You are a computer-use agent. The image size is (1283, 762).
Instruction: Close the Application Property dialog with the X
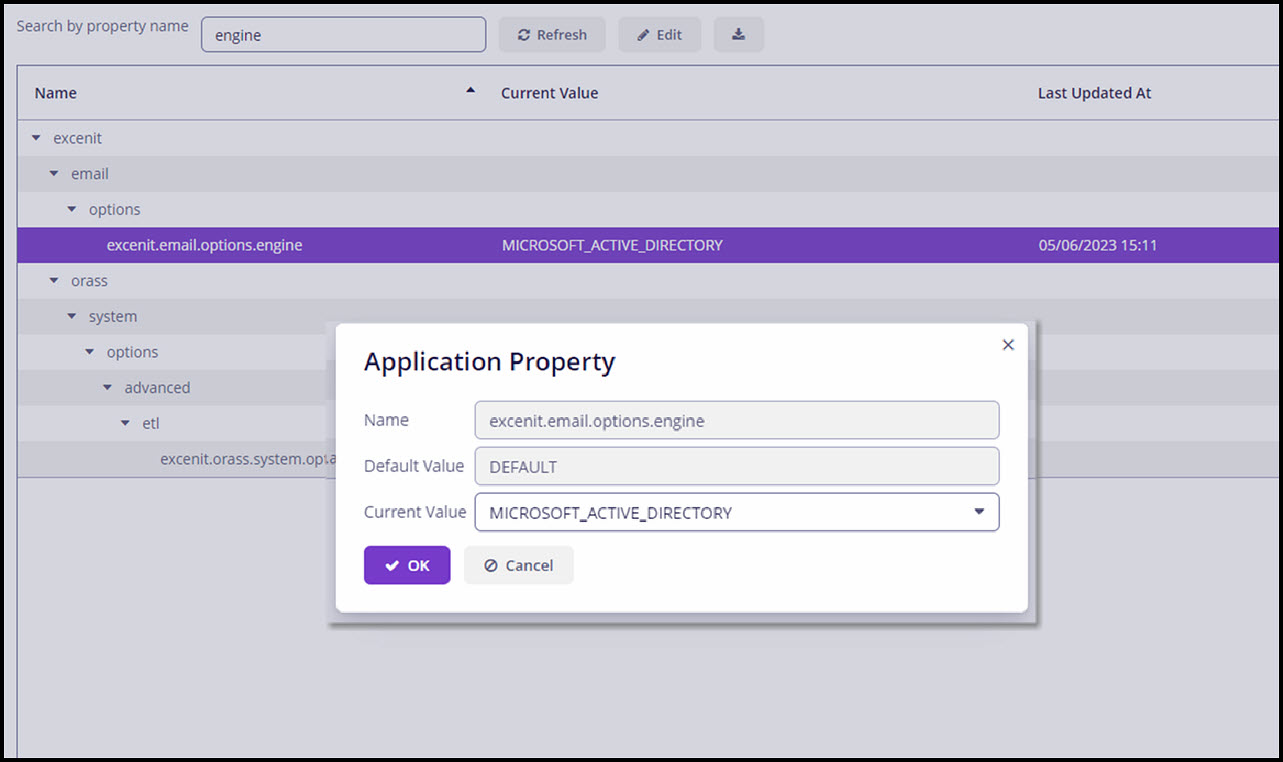[1007, 344]
